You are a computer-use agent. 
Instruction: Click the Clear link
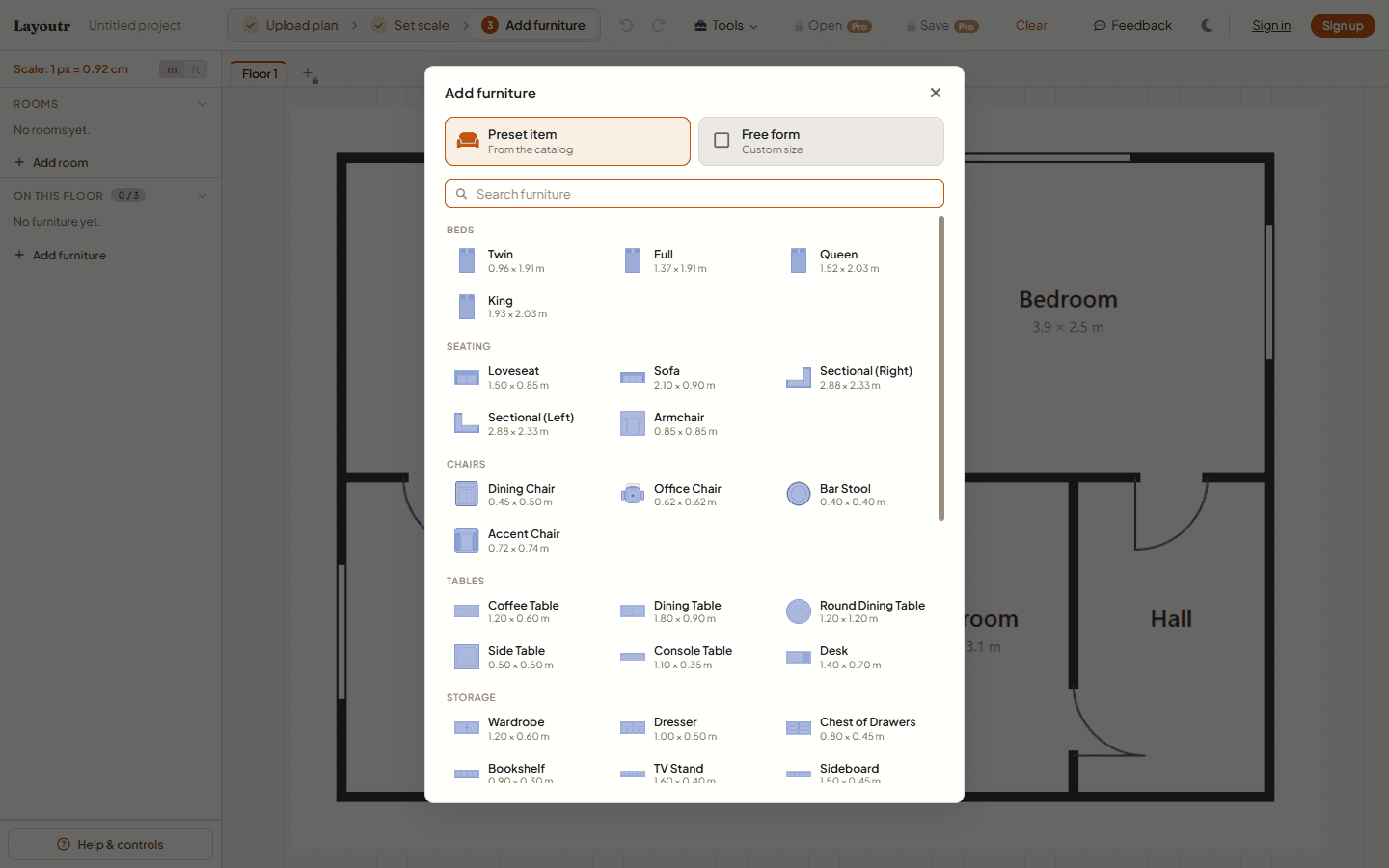pos(1031,25)
